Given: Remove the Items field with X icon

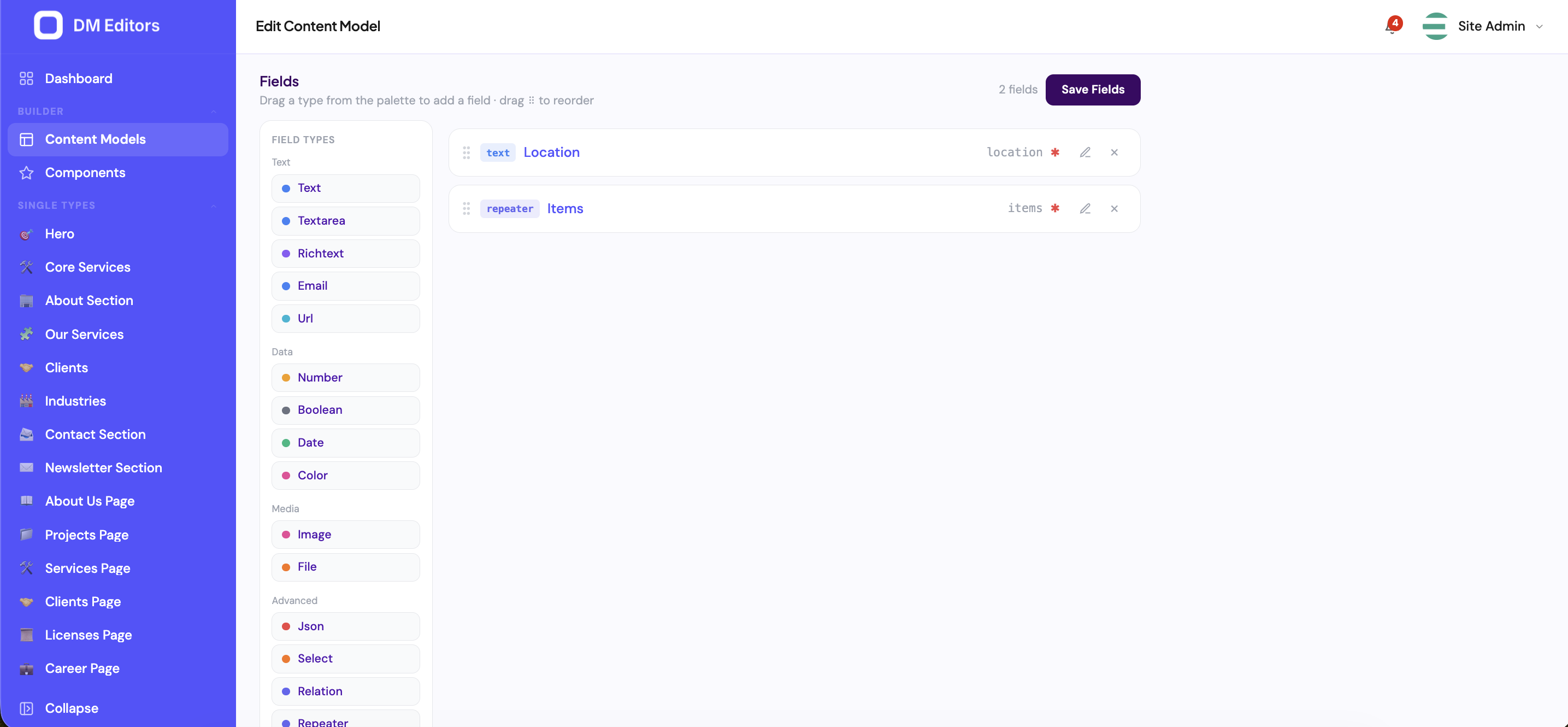Looking at the screenshot, I should pyautogui.click(x=1114, y=209).
